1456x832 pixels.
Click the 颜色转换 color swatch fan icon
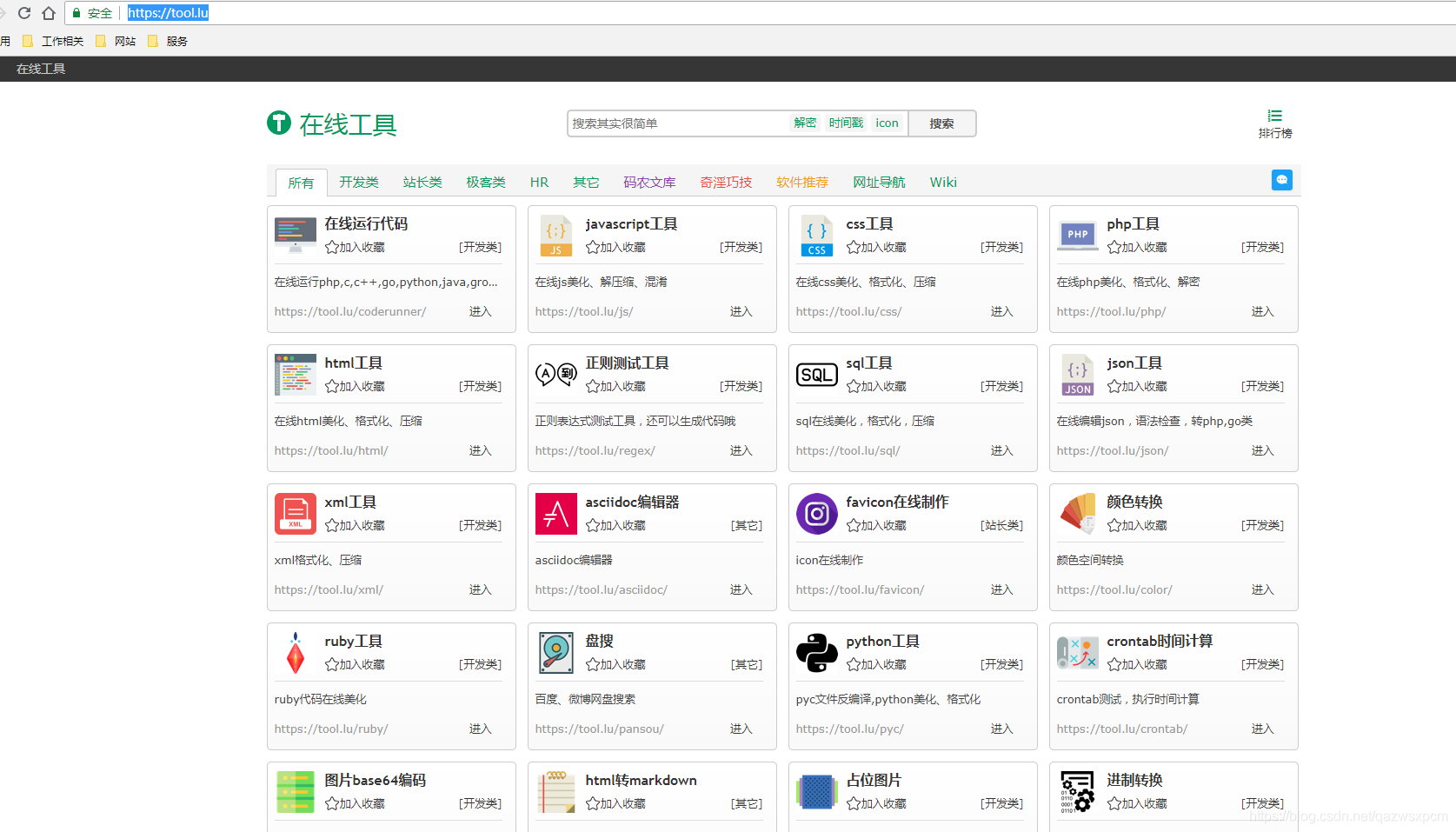coord(1078,513)
